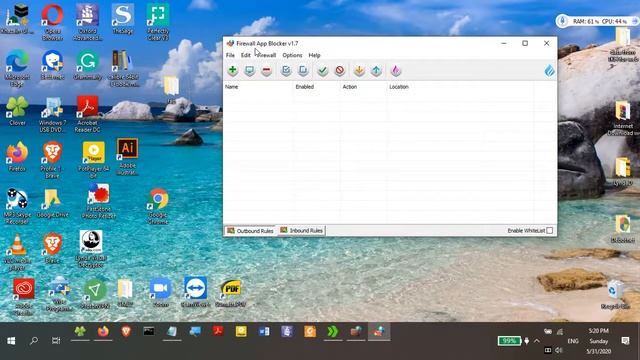Select the Microsoft Edge desktop icon
The height and width of the screenshot is (360, 640).
17,68
